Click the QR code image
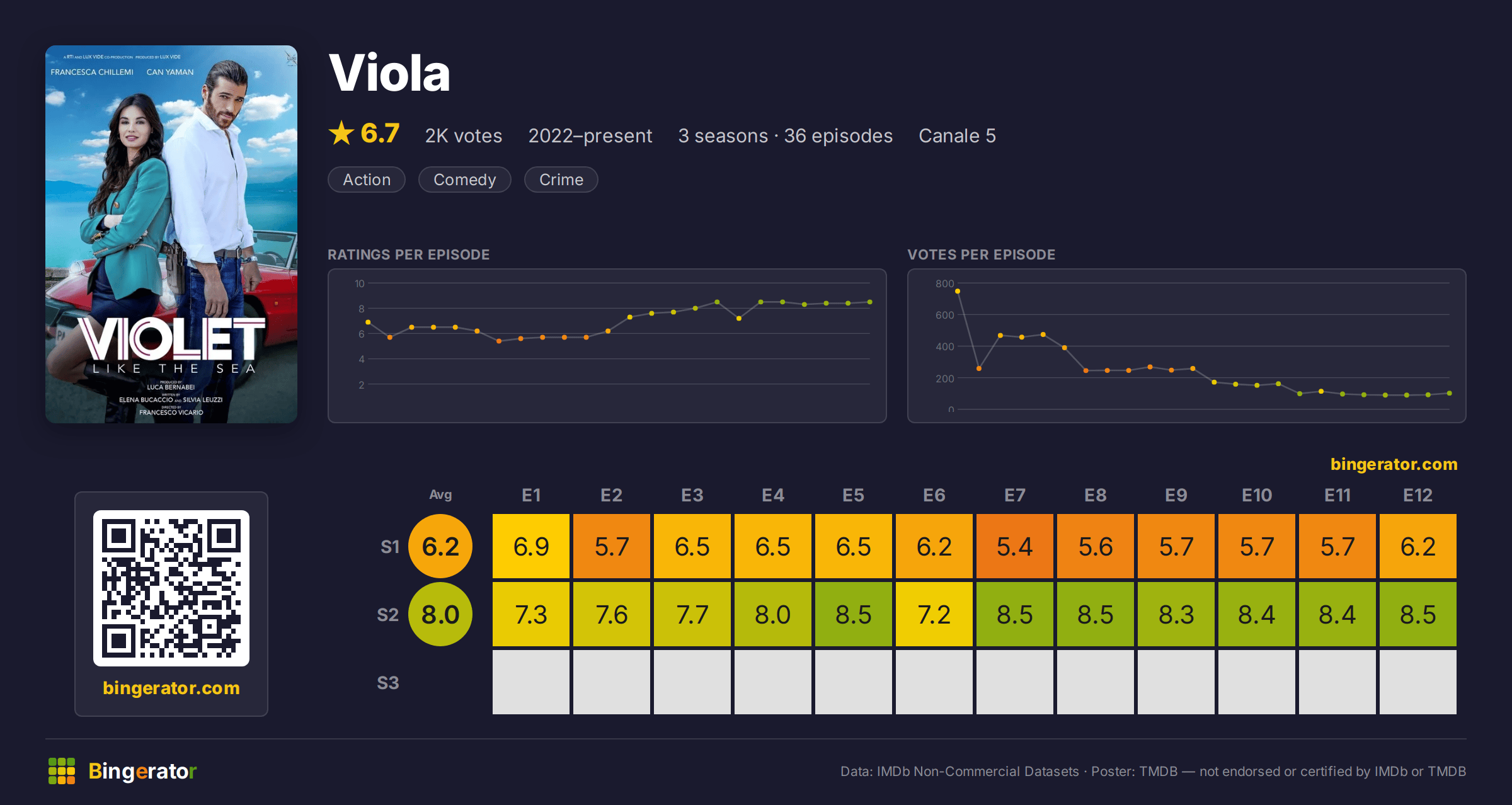 click(x=171, y=588)
